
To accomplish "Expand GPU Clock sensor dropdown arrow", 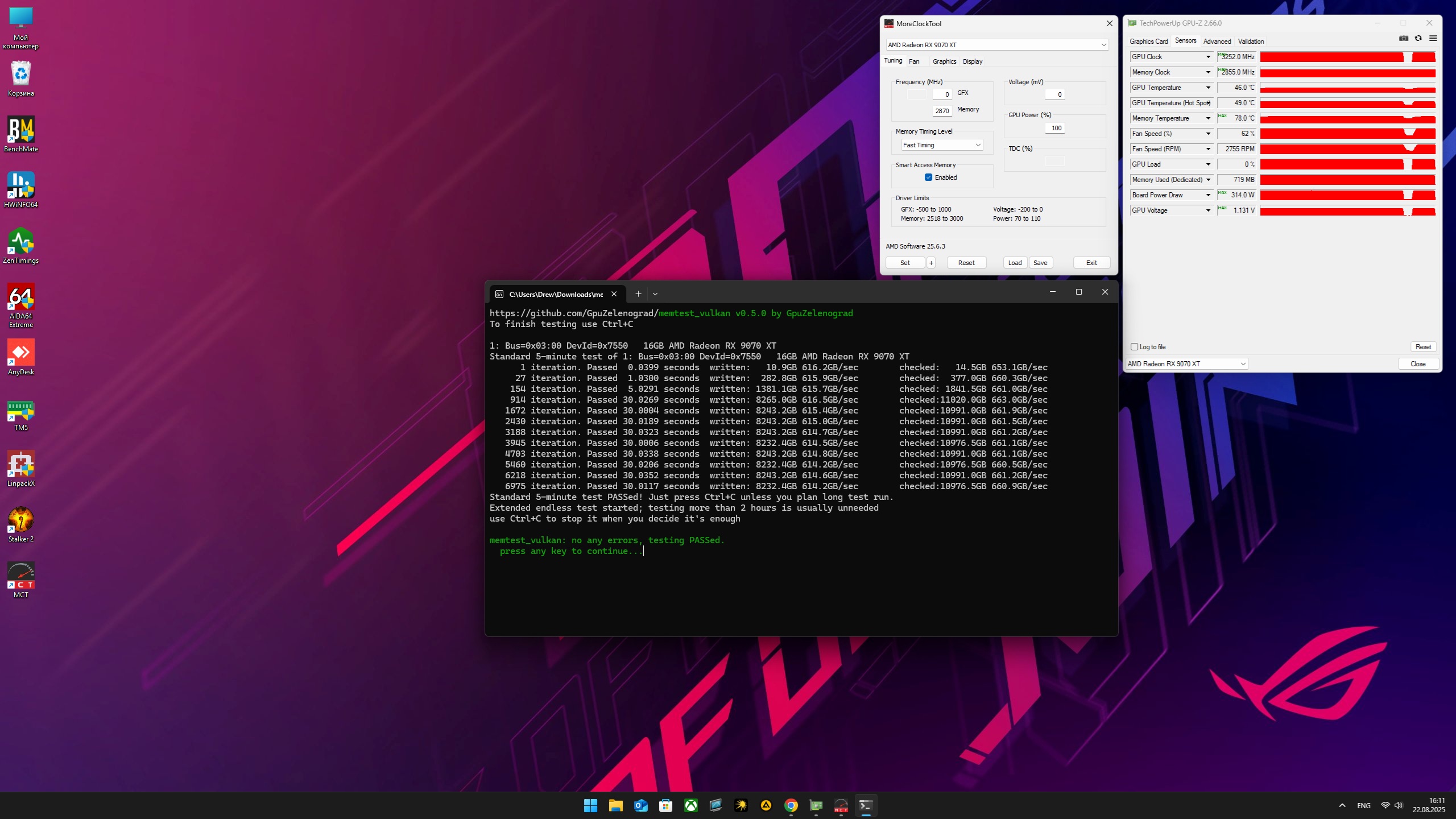I will pos(1208,57).
